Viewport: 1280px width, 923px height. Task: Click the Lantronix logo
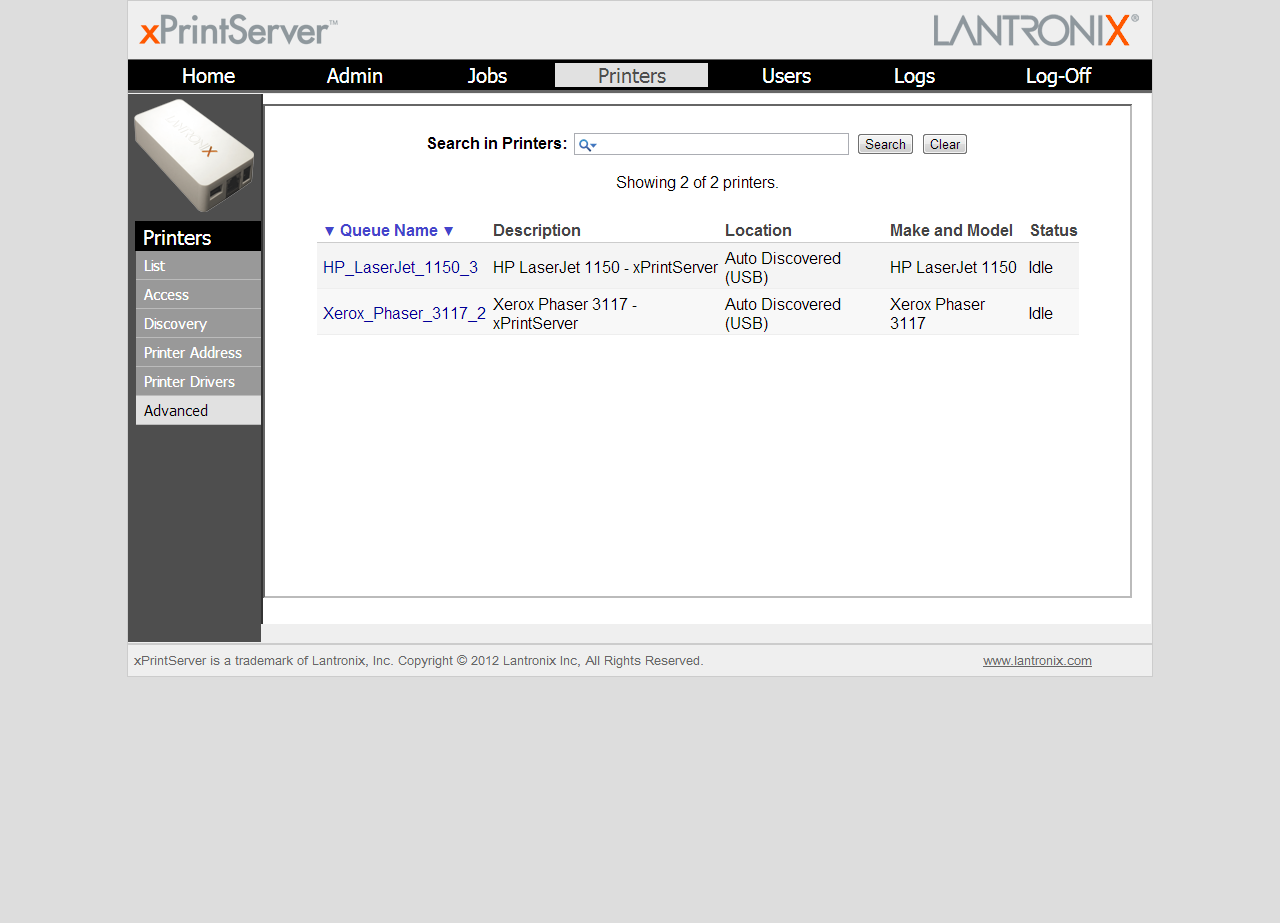point(1036,30)
